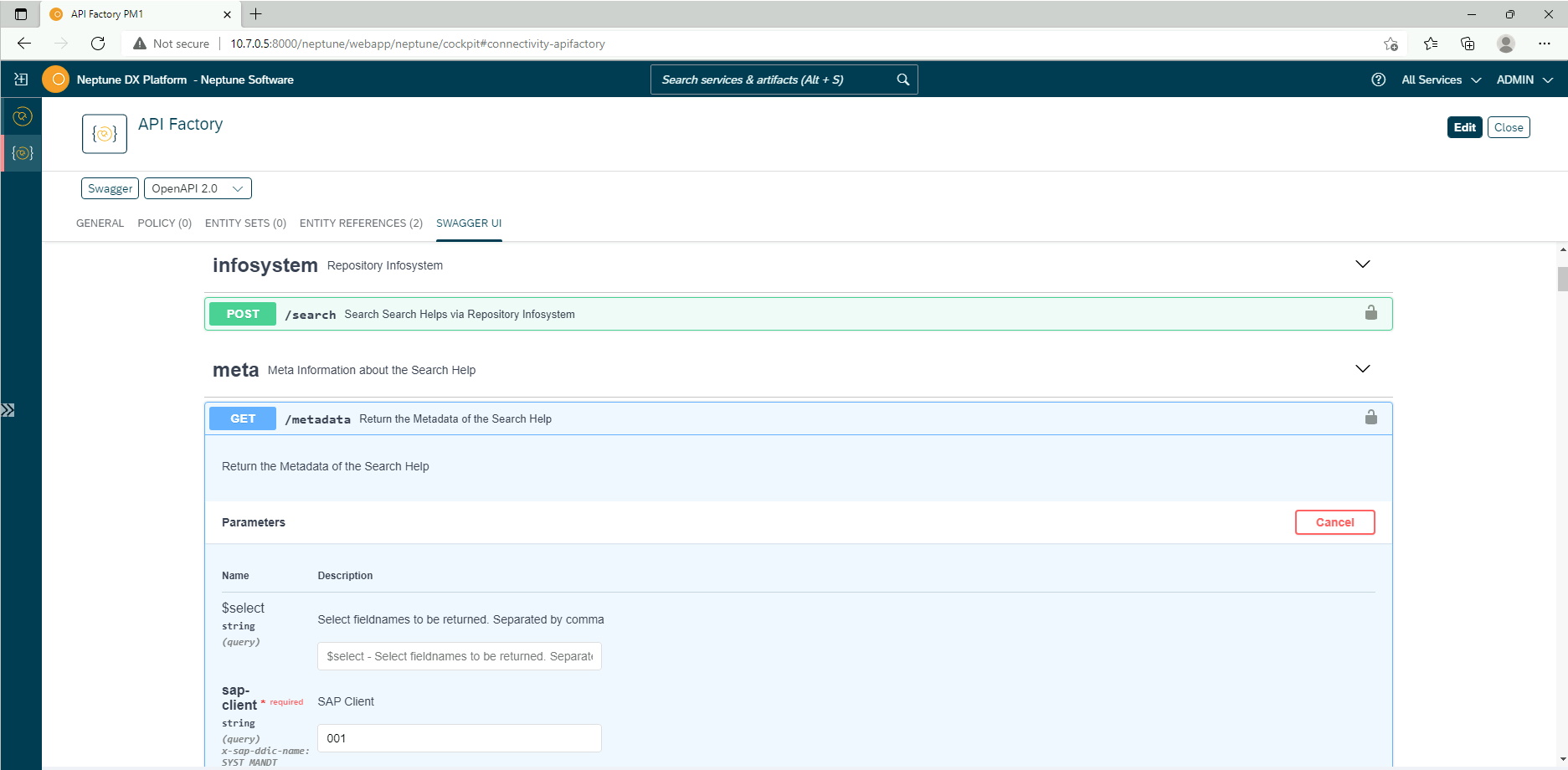This screenshot has height=770, width=1568.
Task: Click the Edit button
Action: pos(1465,127)
